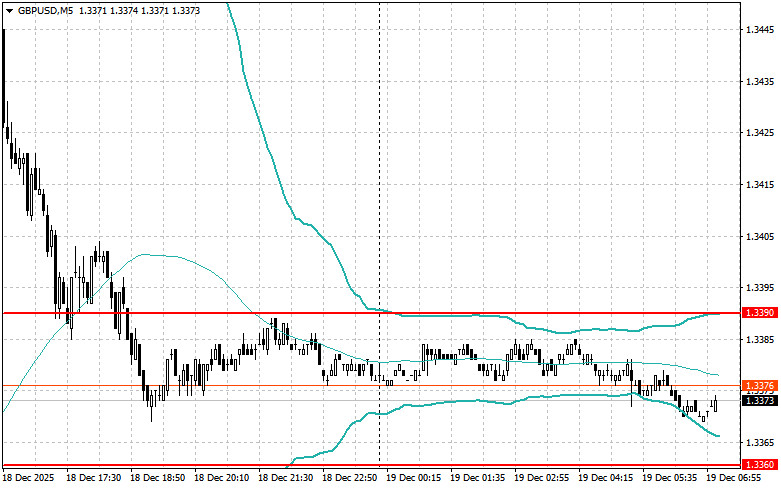Image resolution: width=781 pixels, height=489 pixels.
Task: Click the GBPUSD,M5 chart title text
Action: click(46, 10)
